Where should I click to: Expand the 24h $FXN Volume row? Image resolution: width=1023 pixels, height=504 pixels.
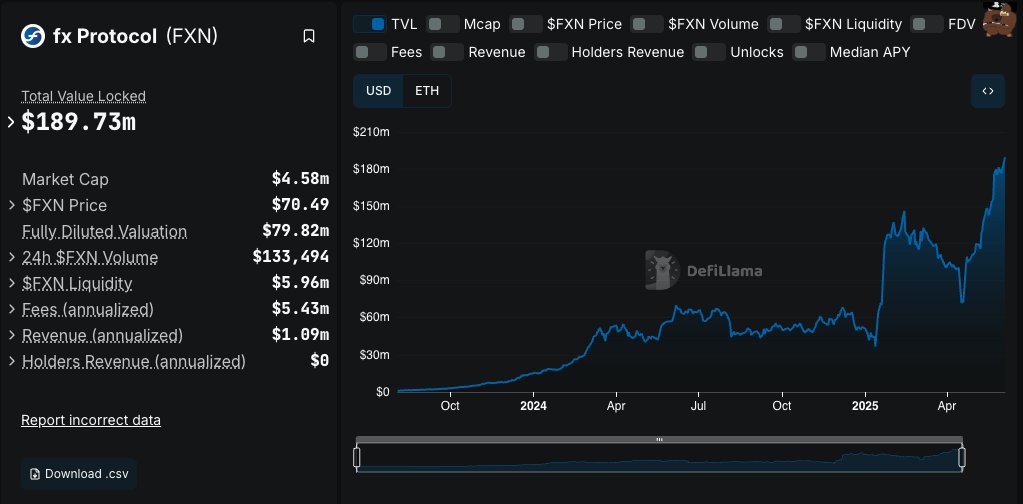(12, 258)
